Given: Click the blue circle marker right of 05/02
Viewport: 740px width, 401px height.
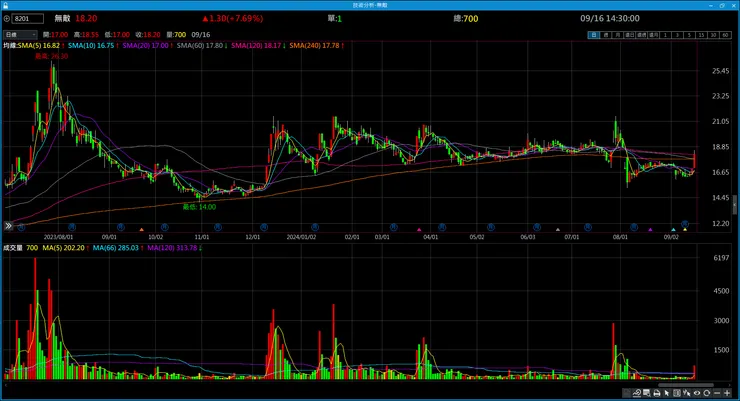Looking at the screenshot, I should coord(491,227).
